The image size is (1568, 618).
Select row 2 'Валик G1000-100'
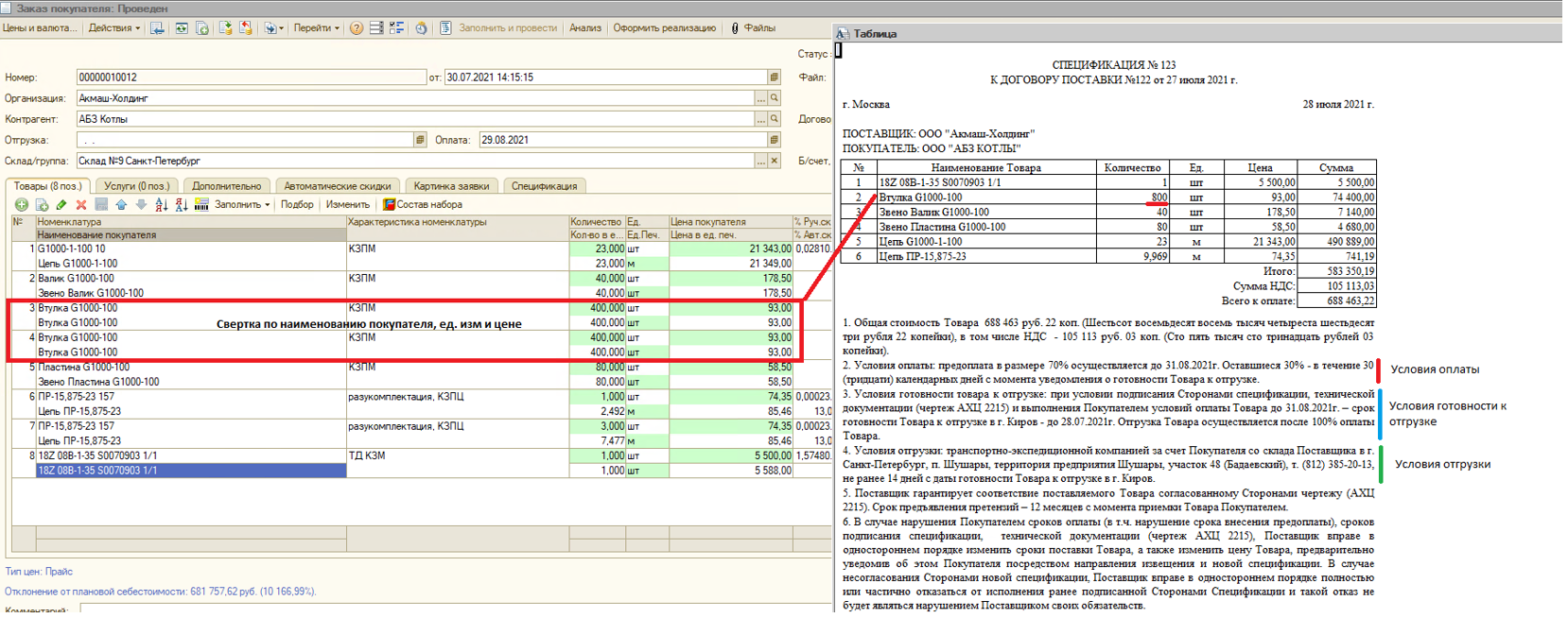[x=191, y=279]
